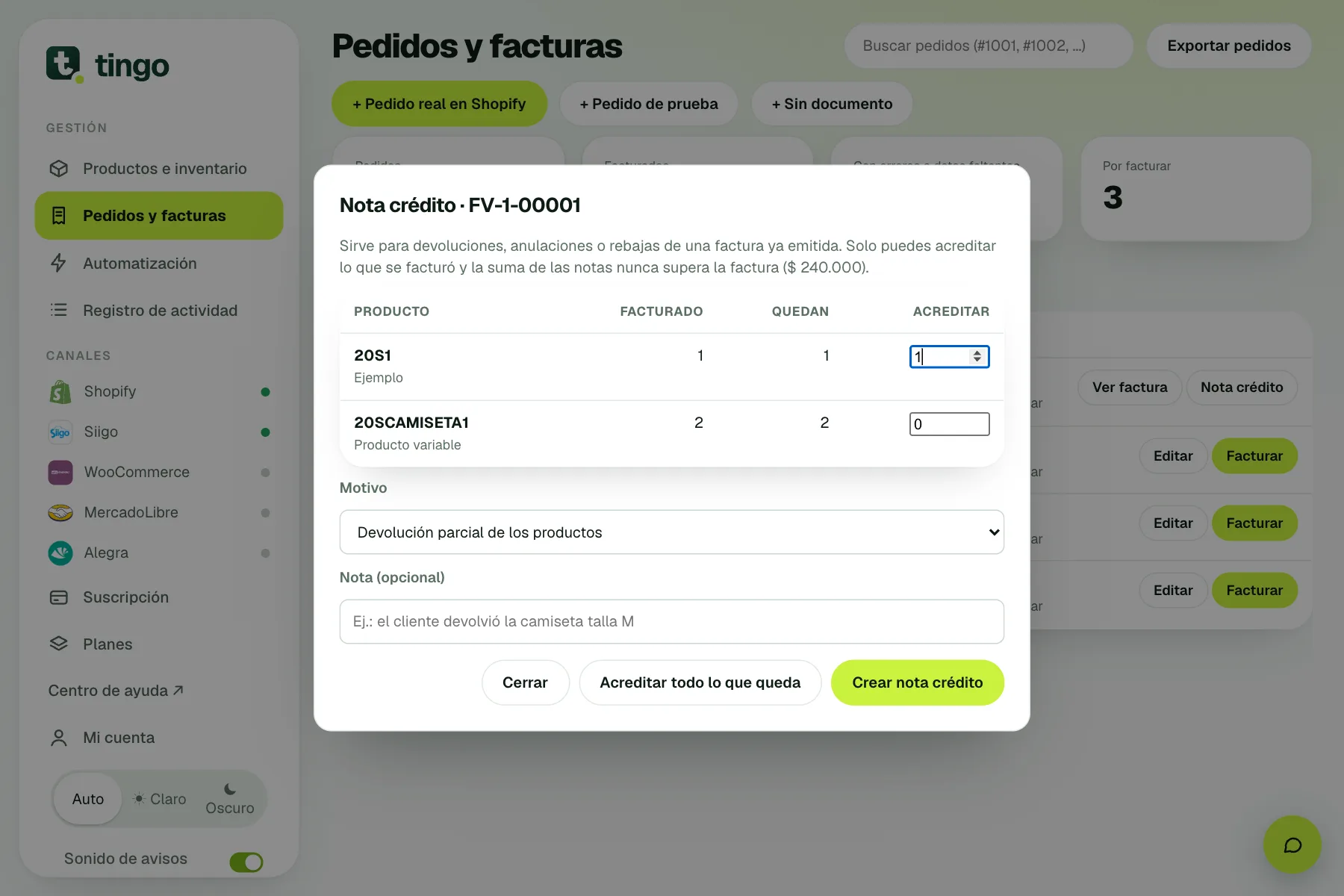Click Ver factura button
1344x896 pixels.
(1130, 388)
